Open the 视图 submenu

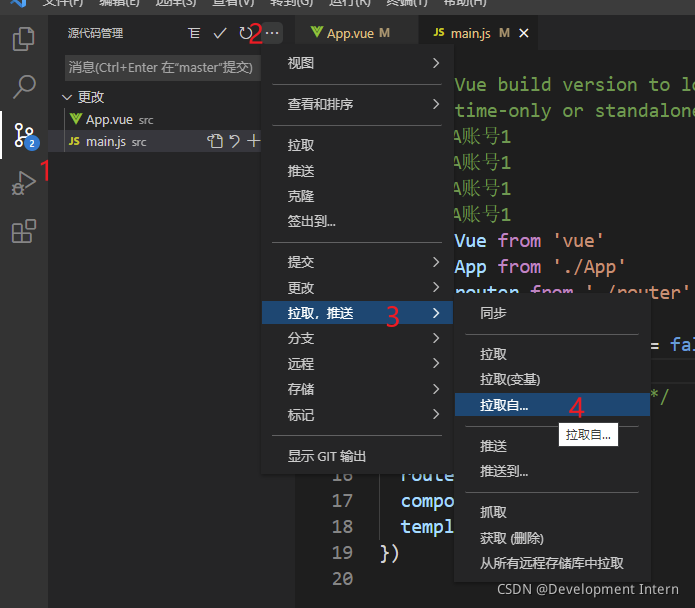coord(357,63)
